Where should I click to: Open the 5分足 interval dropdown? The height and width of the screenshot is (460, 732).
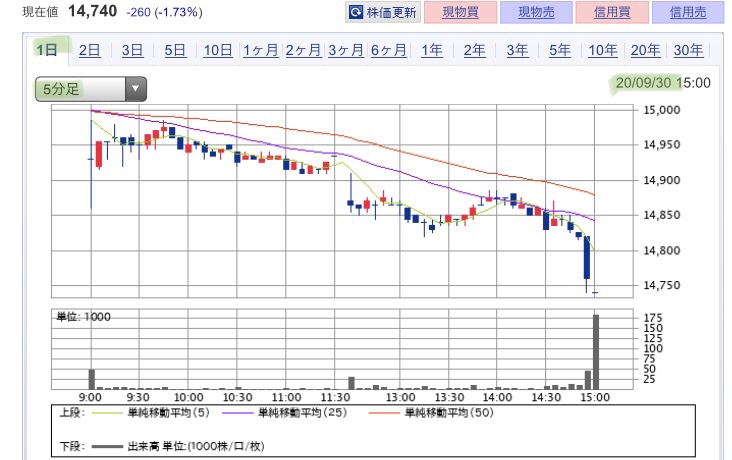coord(91,89)
